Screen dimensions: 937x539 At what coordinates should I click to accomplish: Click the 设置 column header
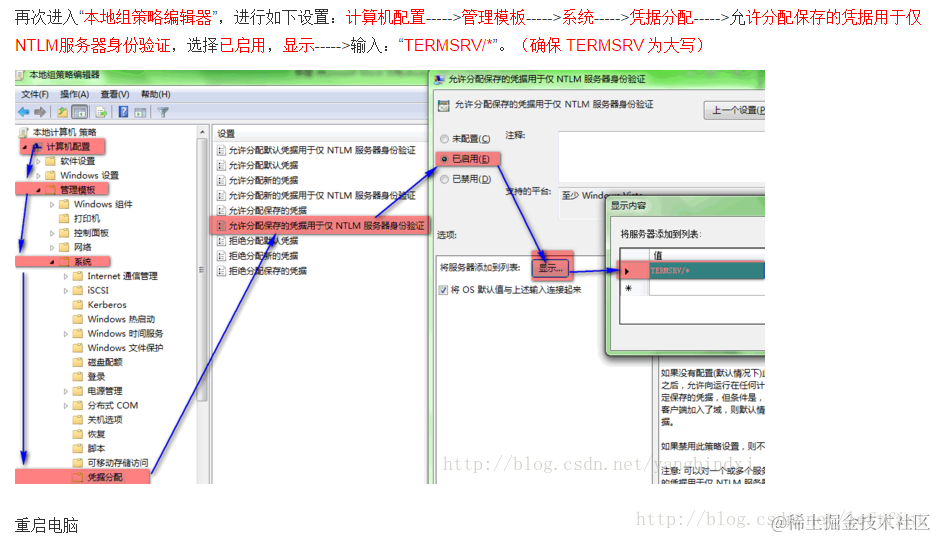pos(321,134)
